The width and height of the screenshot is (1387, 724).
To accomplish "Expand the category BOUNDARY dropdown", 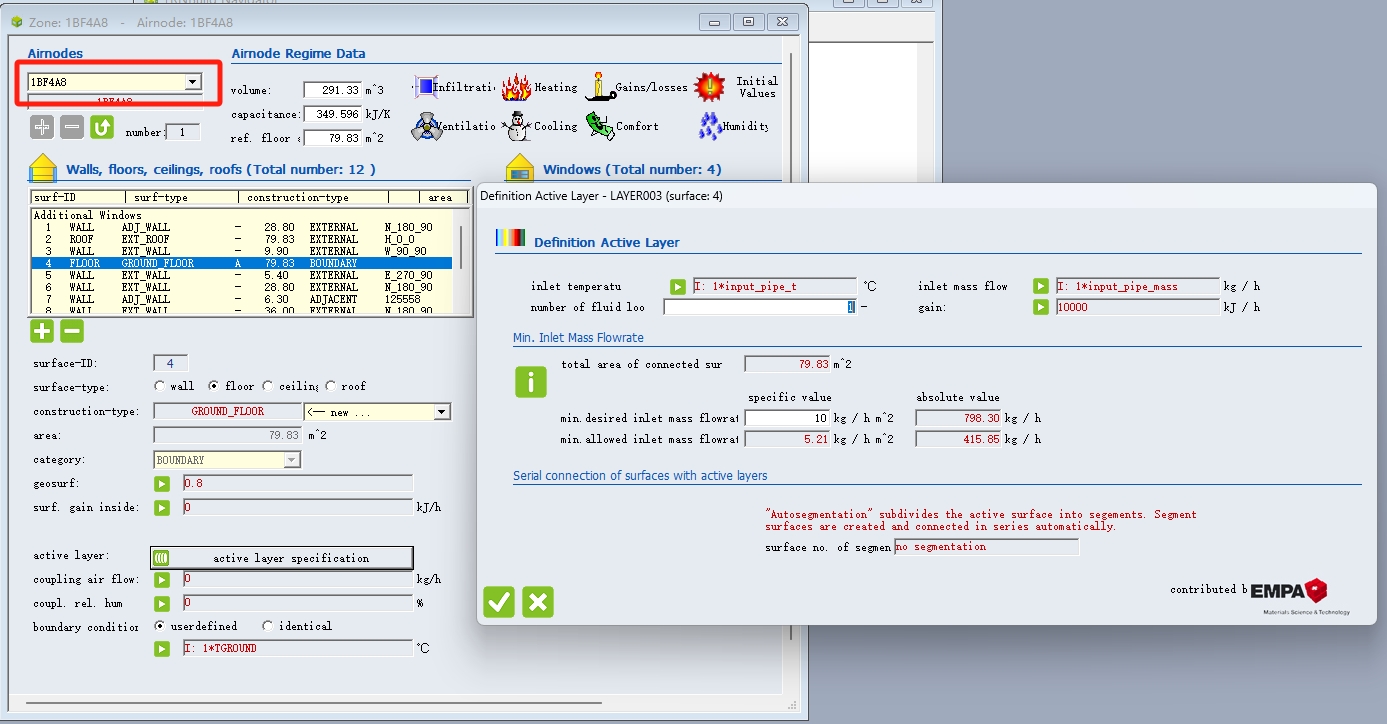I will [291, 460].
